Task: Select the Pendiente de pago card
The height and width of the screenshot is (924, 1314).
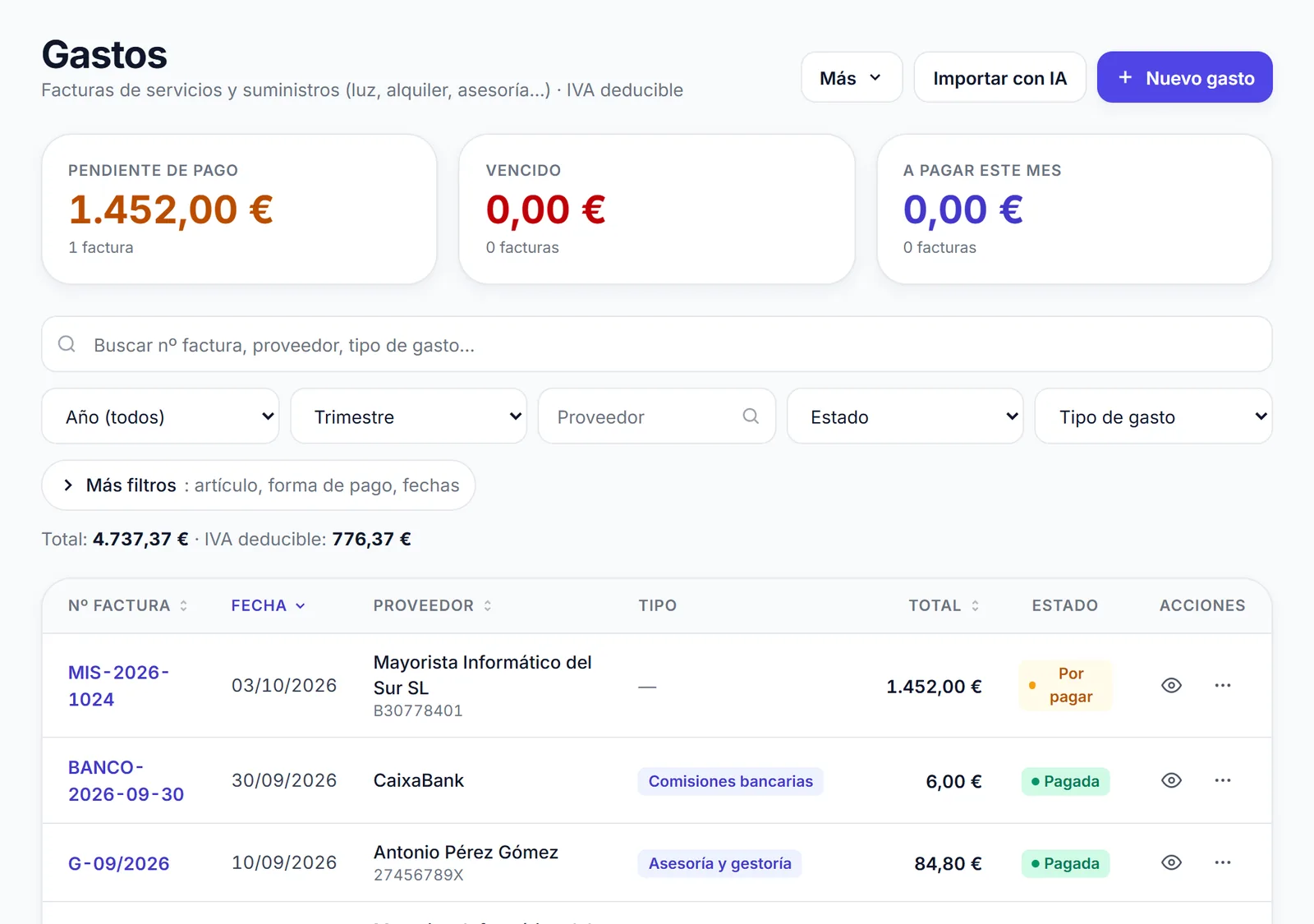Action: 239,209
